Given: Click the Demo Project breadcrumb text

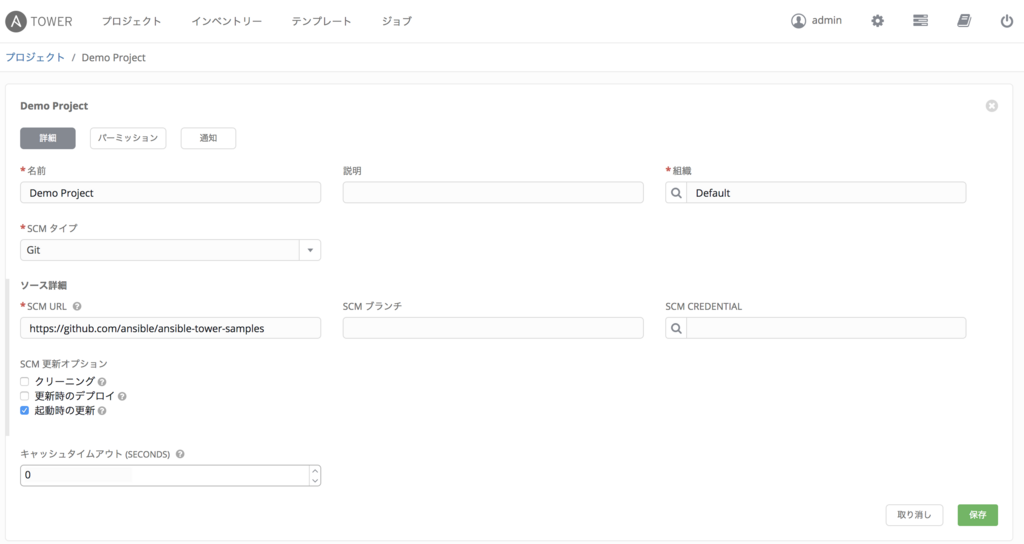Looking at the screenshot, I should tap(114, 57).
